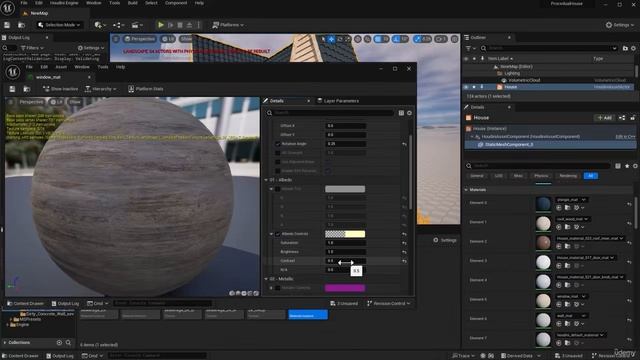Viewport: 640px width, 360px height.
Task: Toggle visibility of House in Outliner
Action: (466, 87)
